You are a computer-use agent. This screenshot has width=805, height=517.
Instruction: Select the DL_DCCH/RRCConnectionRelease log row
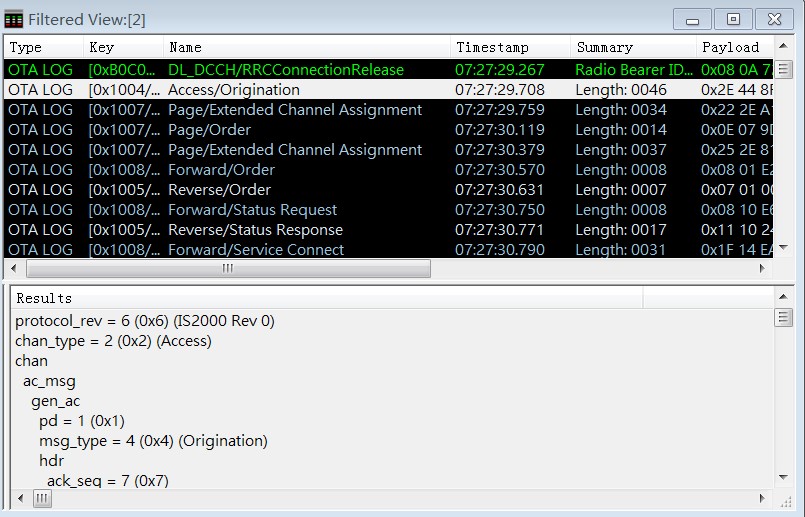tap(389, 69)
